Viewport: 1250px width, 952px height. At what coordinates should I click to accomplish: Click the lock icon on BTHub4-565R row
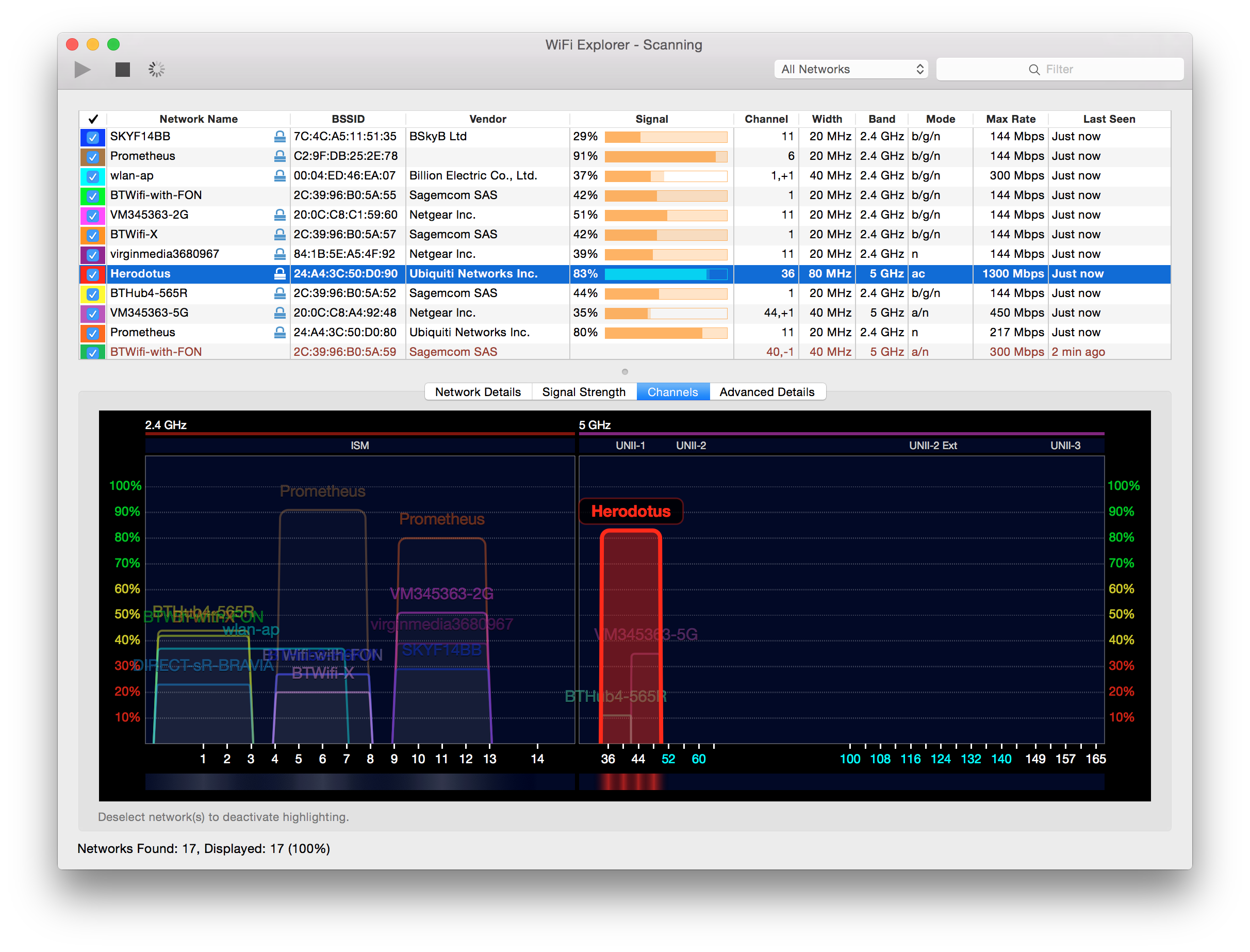pyautogui.click(x=279, y=293)
